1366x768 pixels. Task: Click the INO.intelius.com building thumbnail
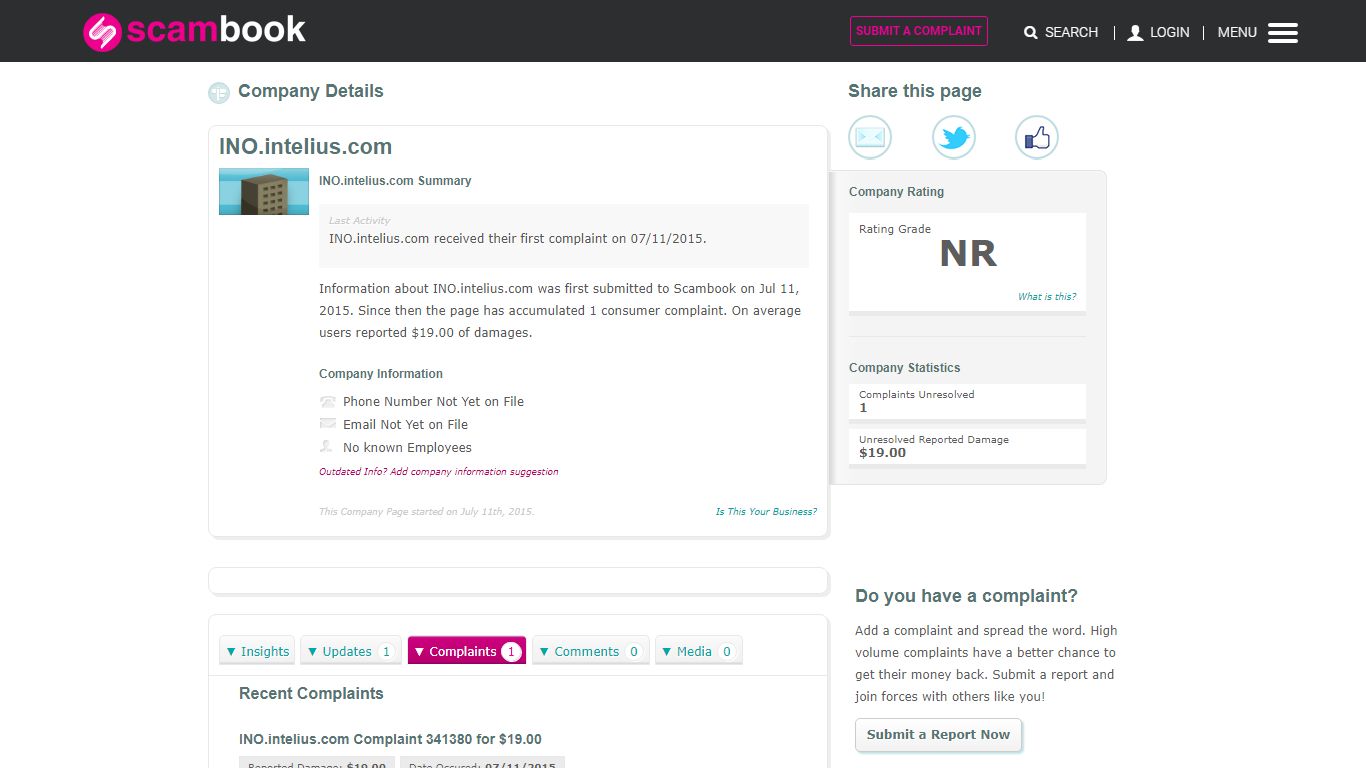pos(264,191)
